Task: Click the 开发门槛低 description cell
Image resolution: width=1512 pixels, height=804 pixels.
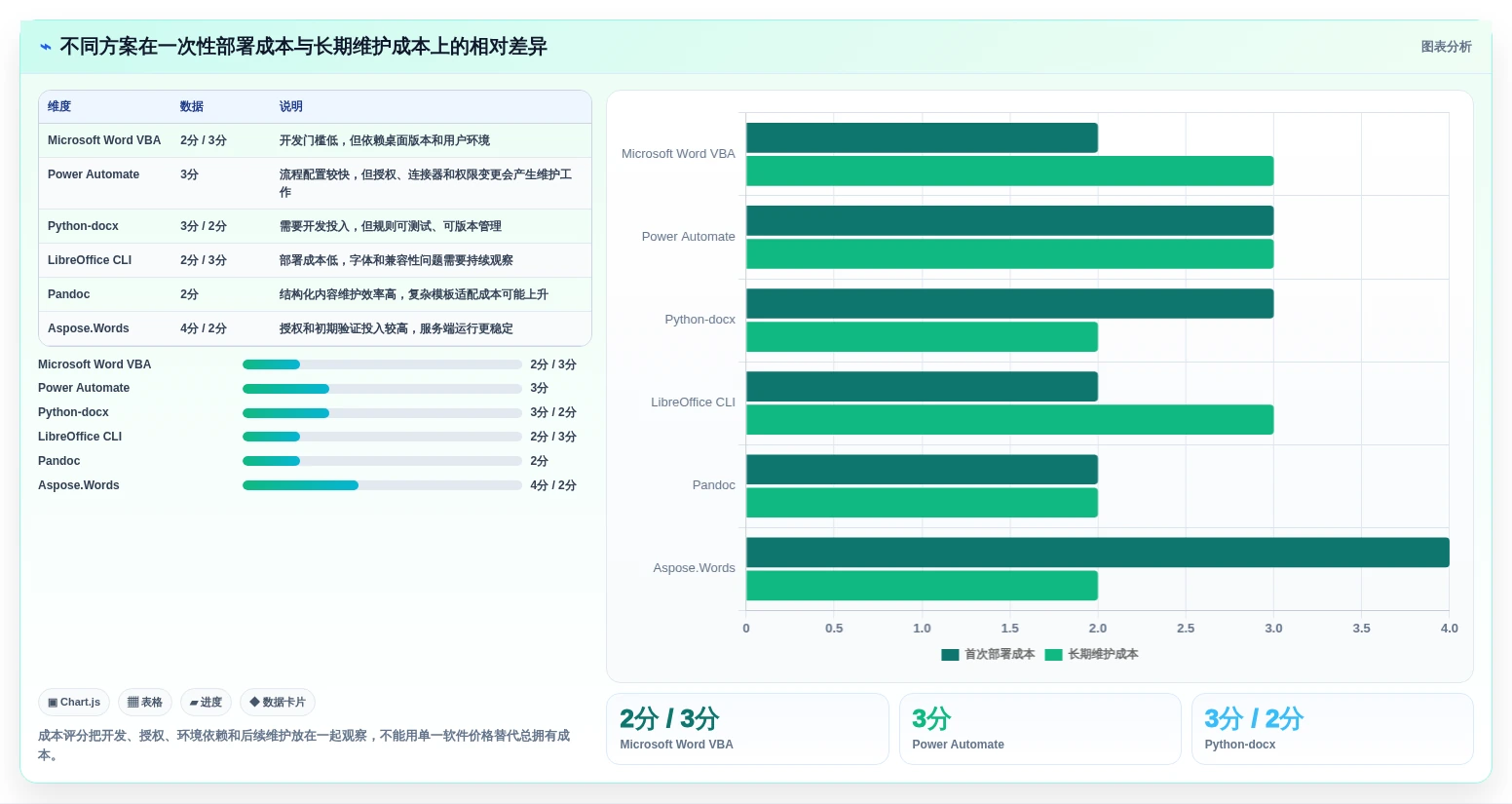Action: coord(385,140)
